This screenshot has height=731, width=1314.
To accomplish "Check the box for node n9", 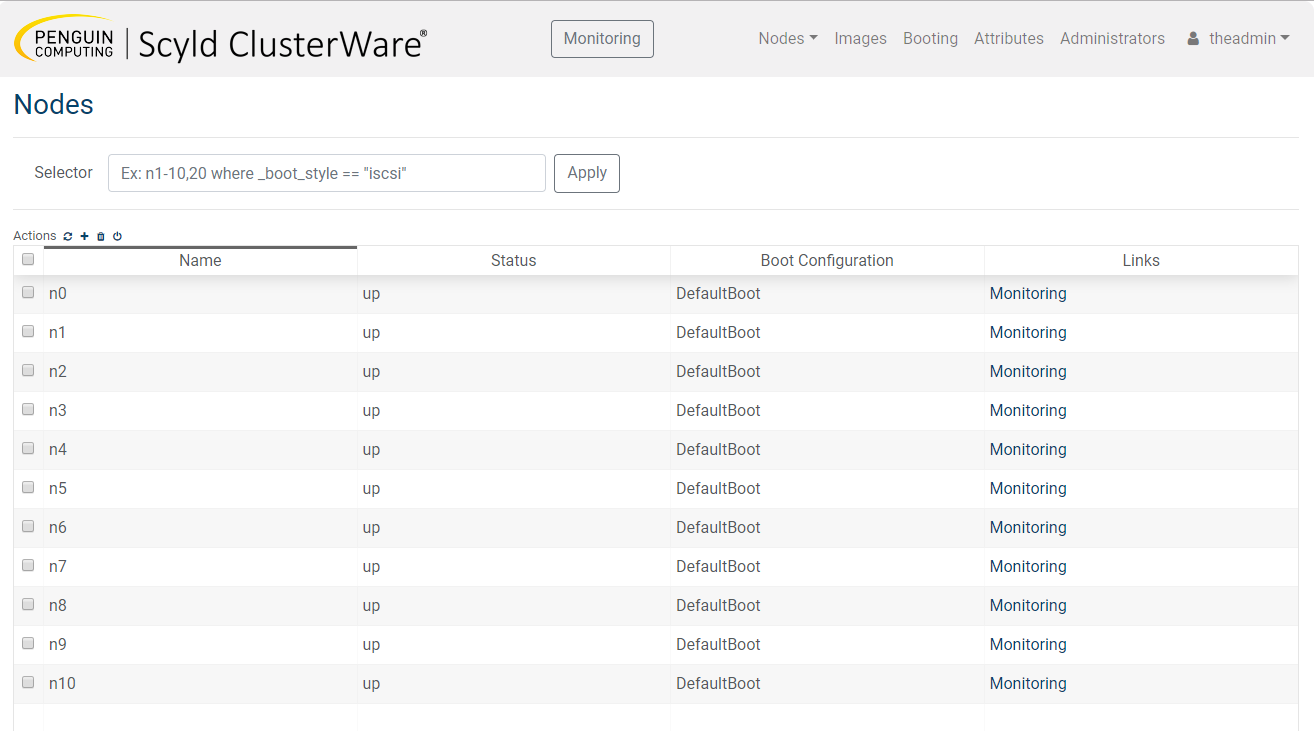I will pyautogui.click(x=28, y=643).
